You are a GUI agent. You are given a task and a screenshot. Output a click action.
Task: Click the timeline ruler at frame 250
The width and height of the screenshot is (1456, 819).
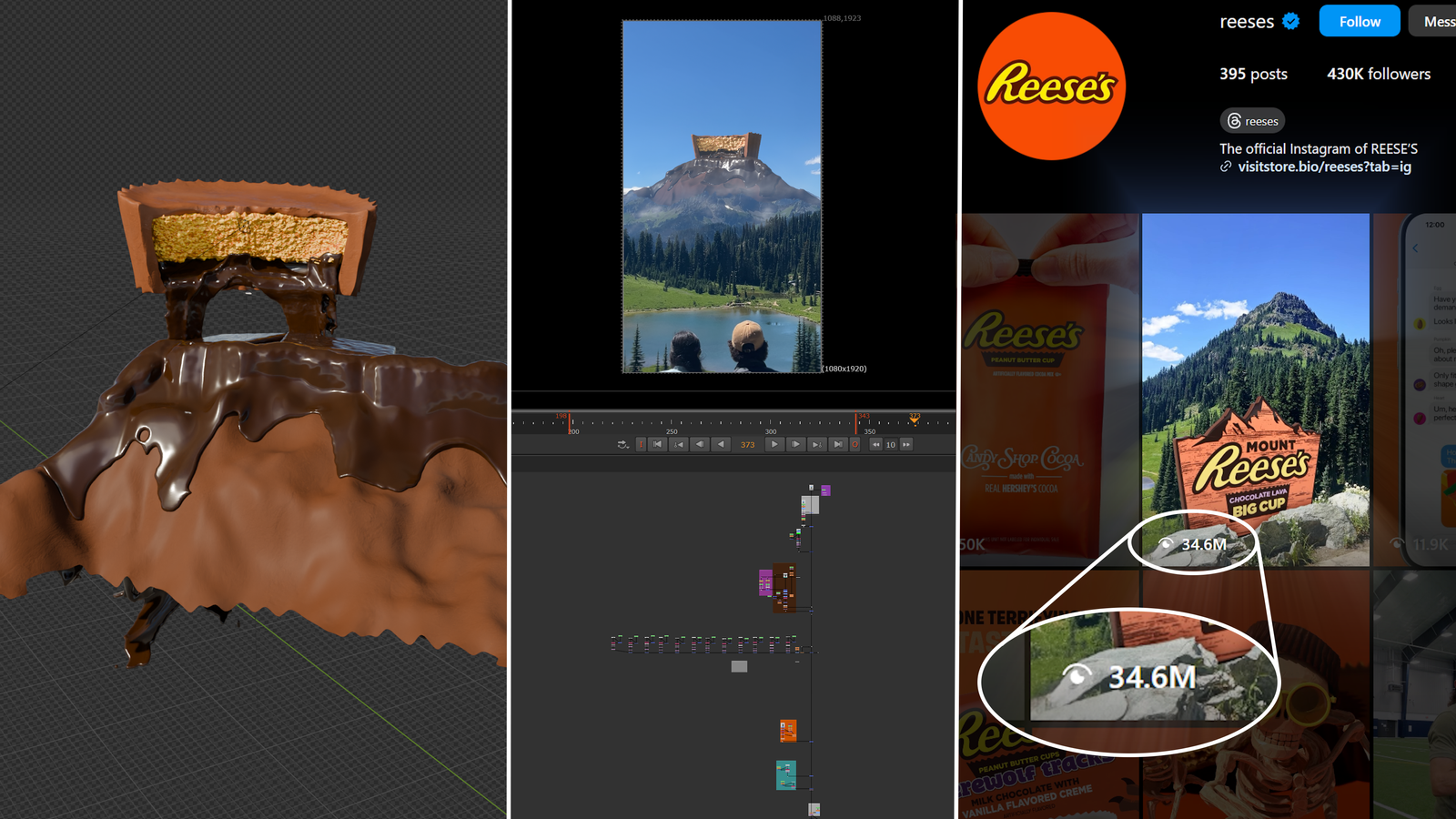pos(672,424)
